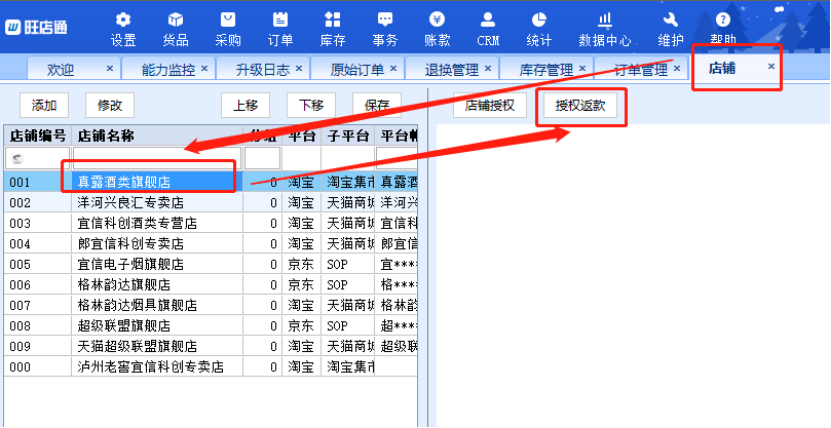Select row 宜信科创酒类专营店

coord(210,224)
